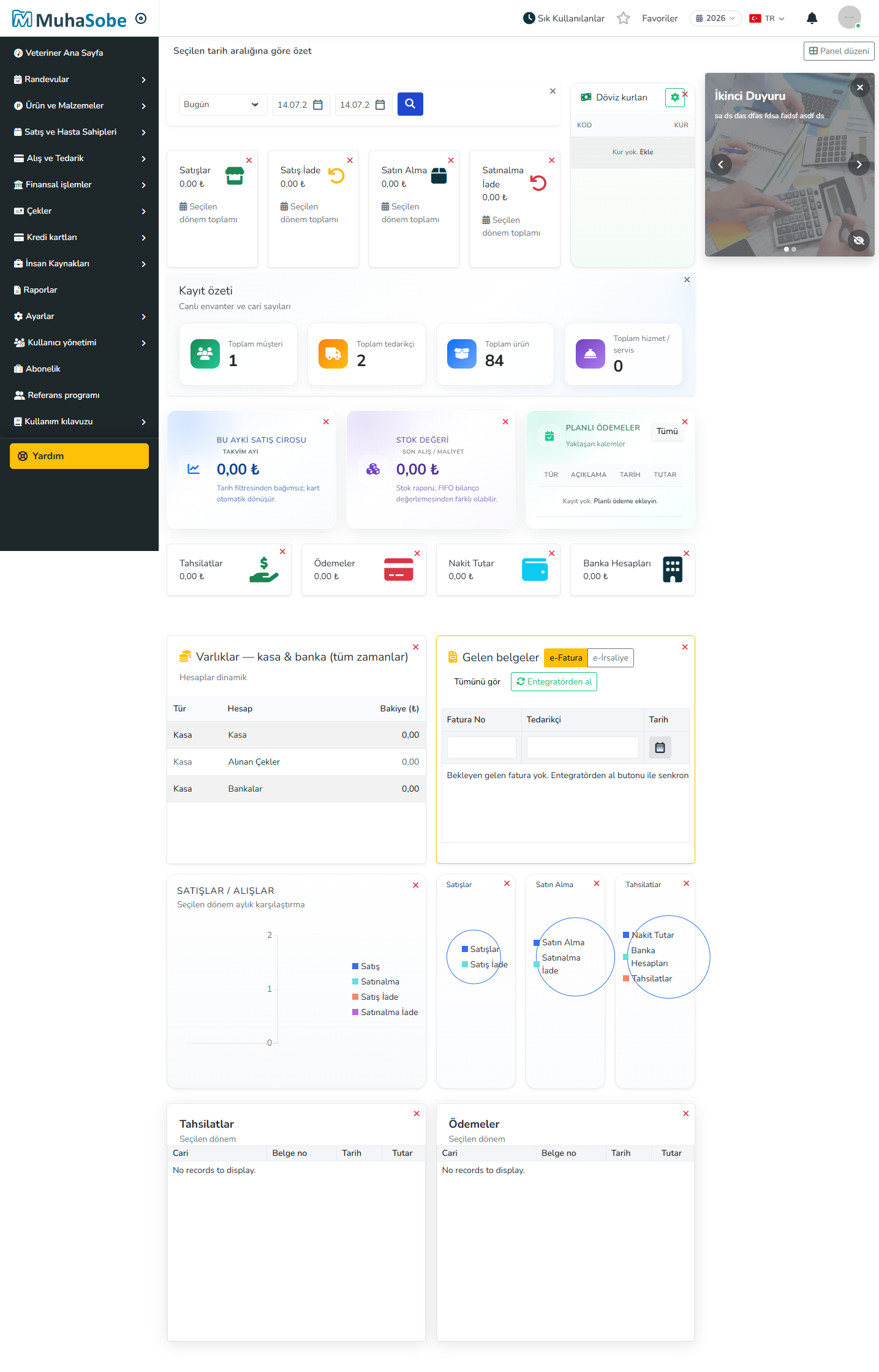The width and height of the screenshot is (879, 1372).
Task: Click the Panel düzeni button
Action: (x=839, y=51)
